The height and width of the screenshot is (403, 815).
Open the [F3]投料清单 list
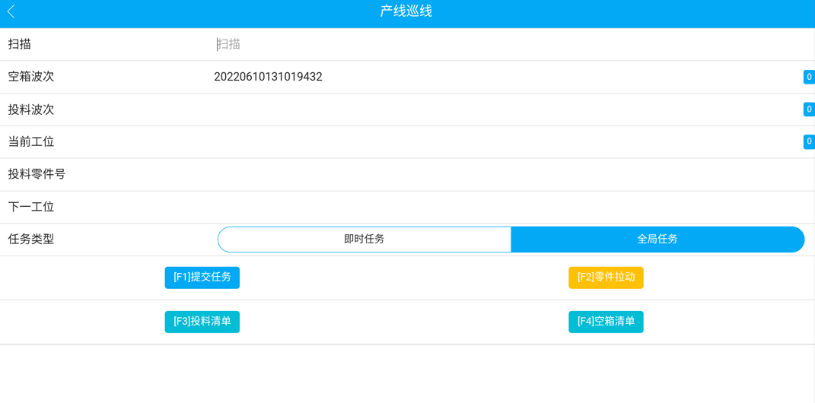(x=202, y=321)
